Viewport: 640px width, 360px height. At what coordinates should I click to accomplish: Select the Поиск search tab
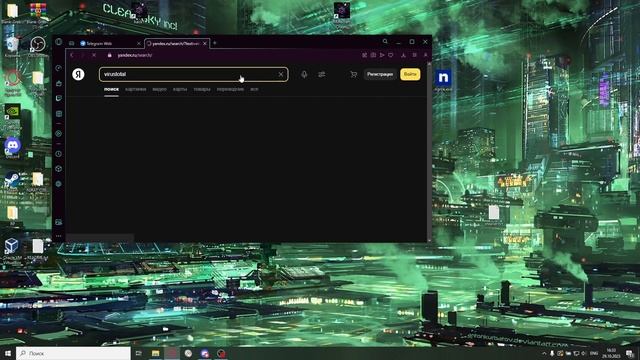click(x=111, y=89)
